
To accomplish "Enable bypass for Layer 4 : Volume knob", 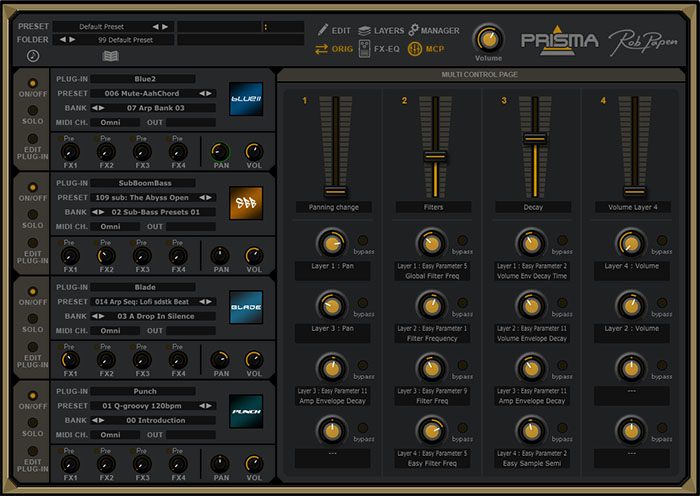I will click(662, 241).
